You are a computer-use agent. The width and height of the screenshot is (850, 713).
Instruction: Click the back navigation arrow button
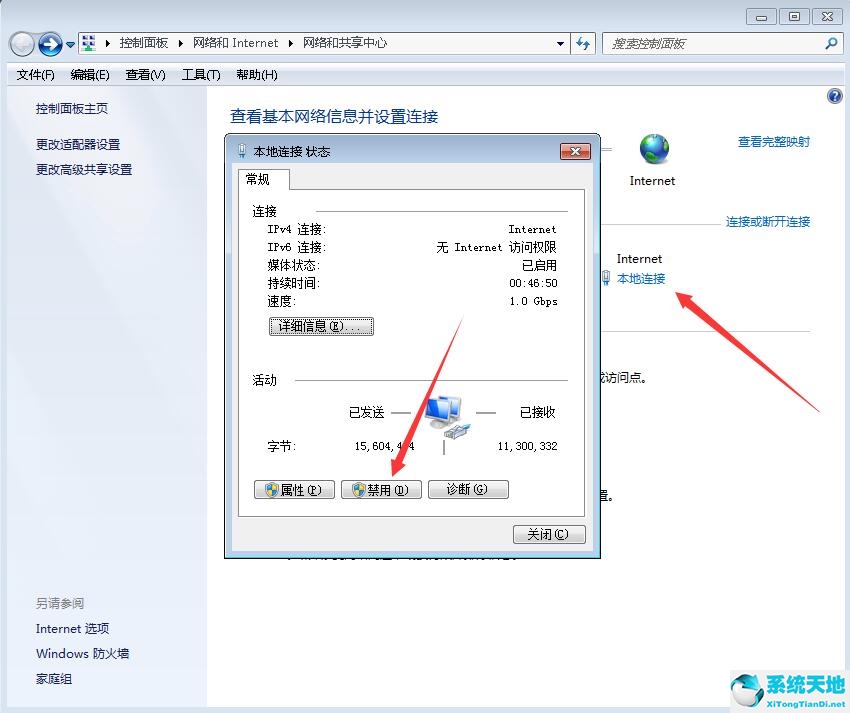click(22, 43)
